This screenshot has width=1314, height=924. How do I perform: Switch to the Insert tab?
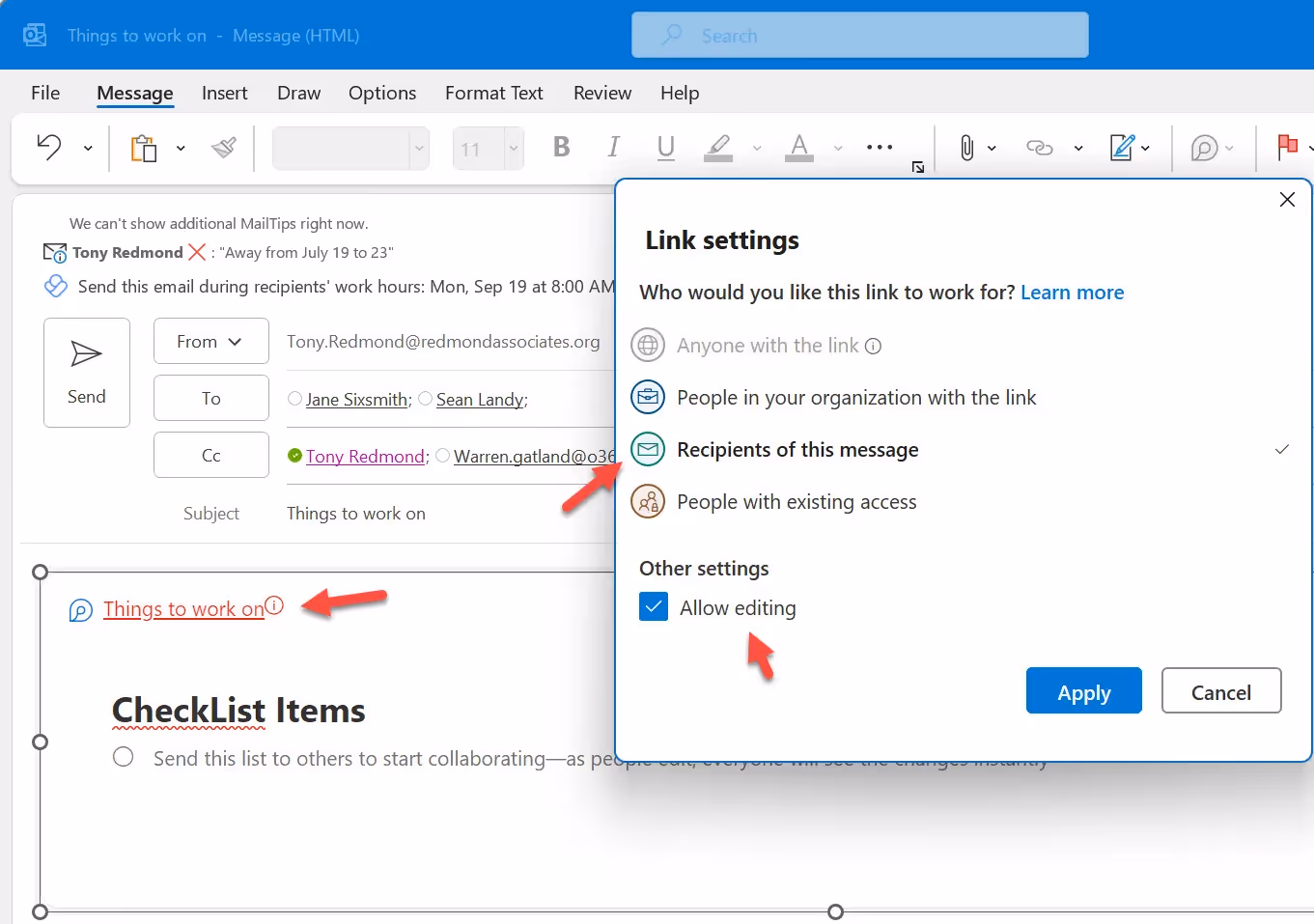tap(224, 93)
